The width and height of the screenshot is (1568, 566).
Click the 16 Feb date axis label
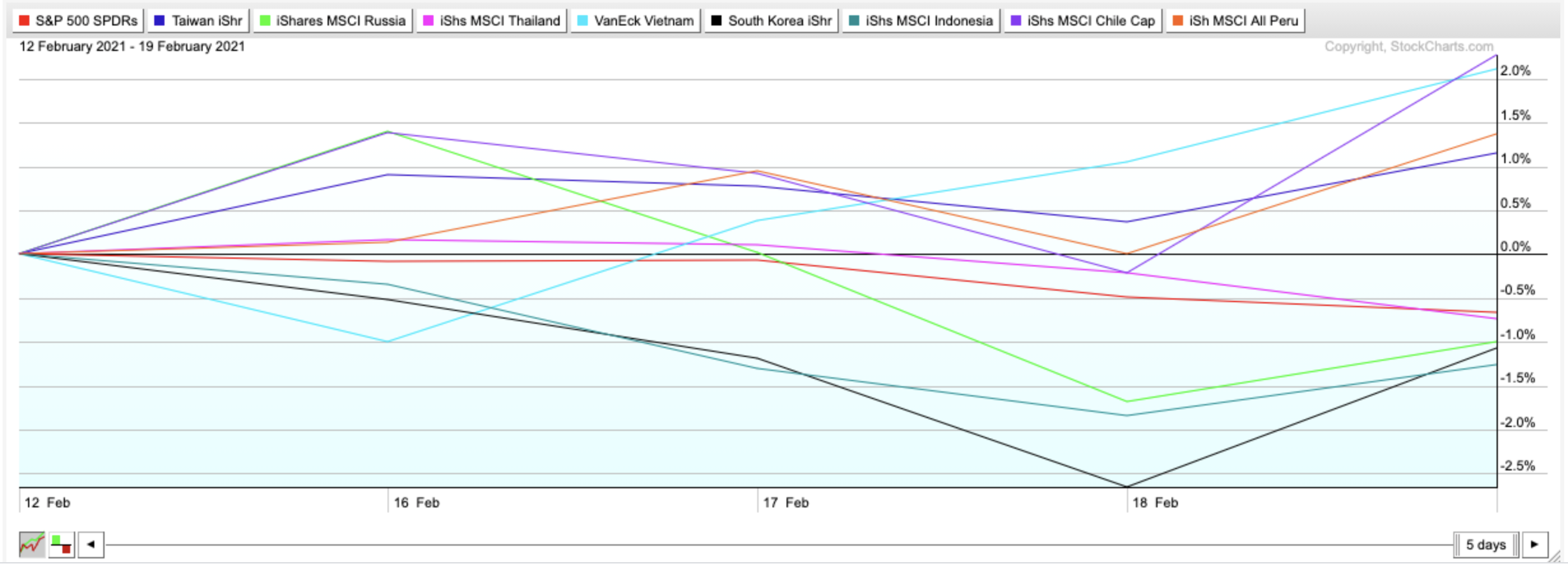[x=416, y=502]
